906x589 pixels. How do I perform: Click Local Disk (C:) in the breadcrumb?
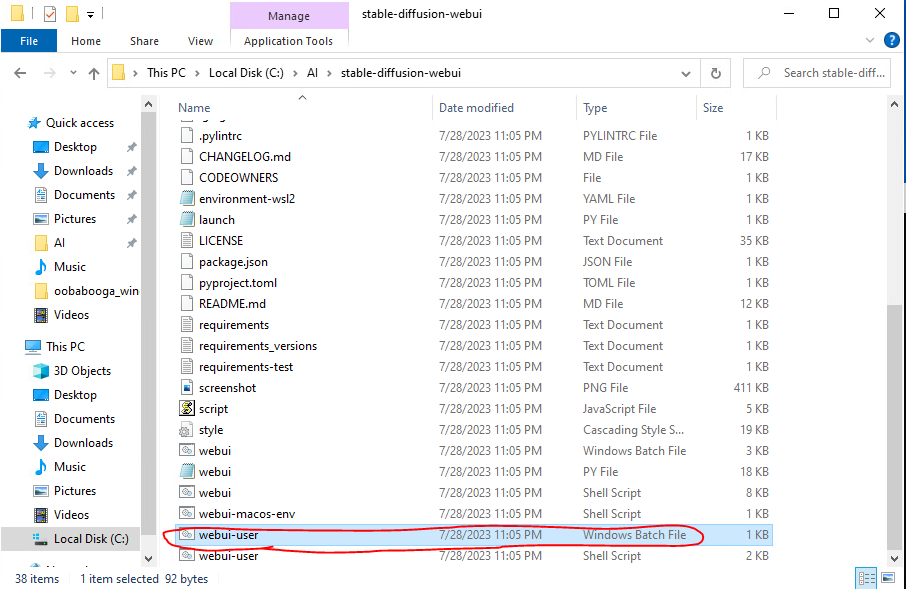click(246, 73)
